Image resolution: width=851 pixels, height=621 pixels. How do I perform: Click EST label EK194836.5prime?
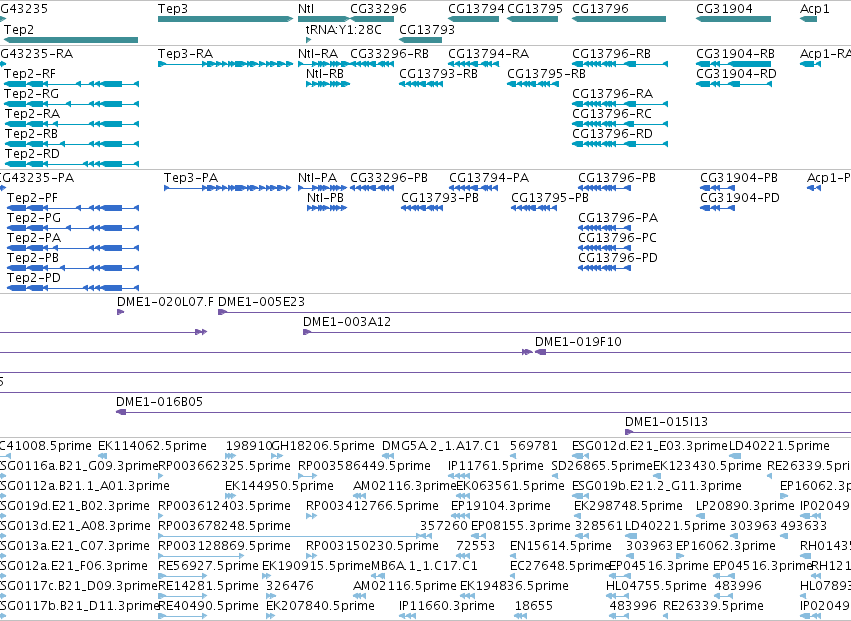(515, 586)
